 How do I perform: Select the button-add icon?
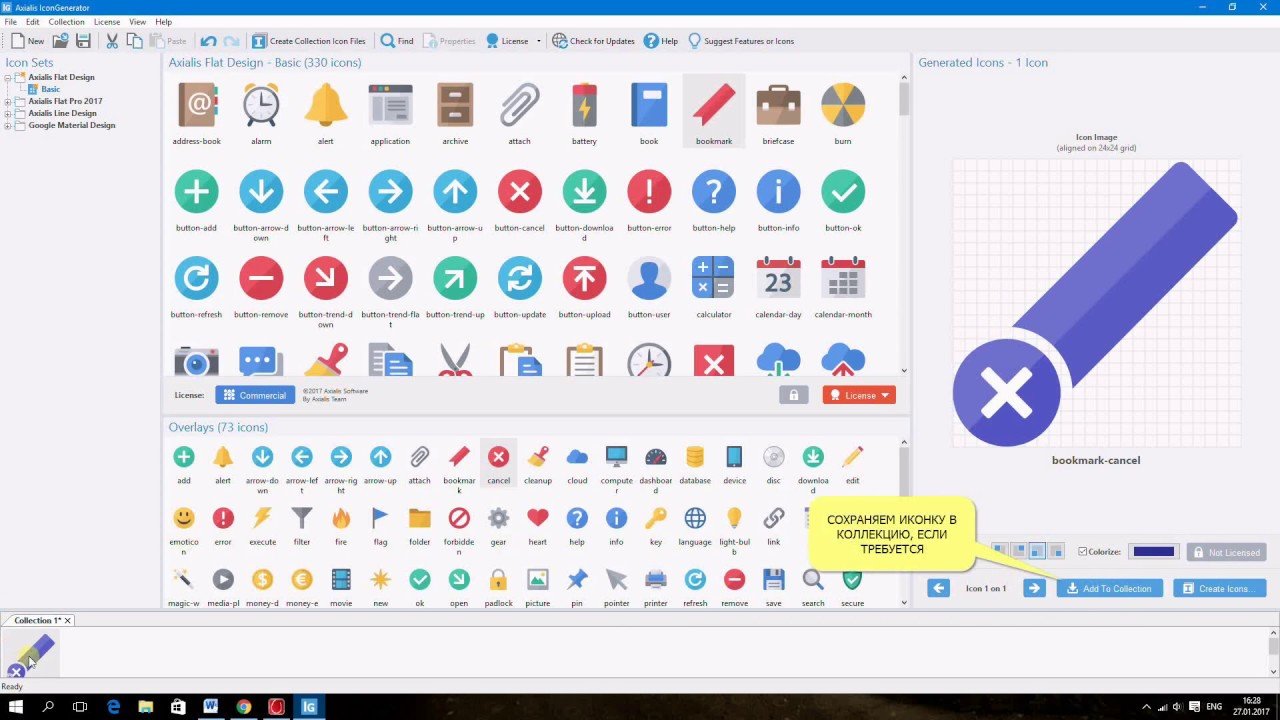tap(196, 191)
